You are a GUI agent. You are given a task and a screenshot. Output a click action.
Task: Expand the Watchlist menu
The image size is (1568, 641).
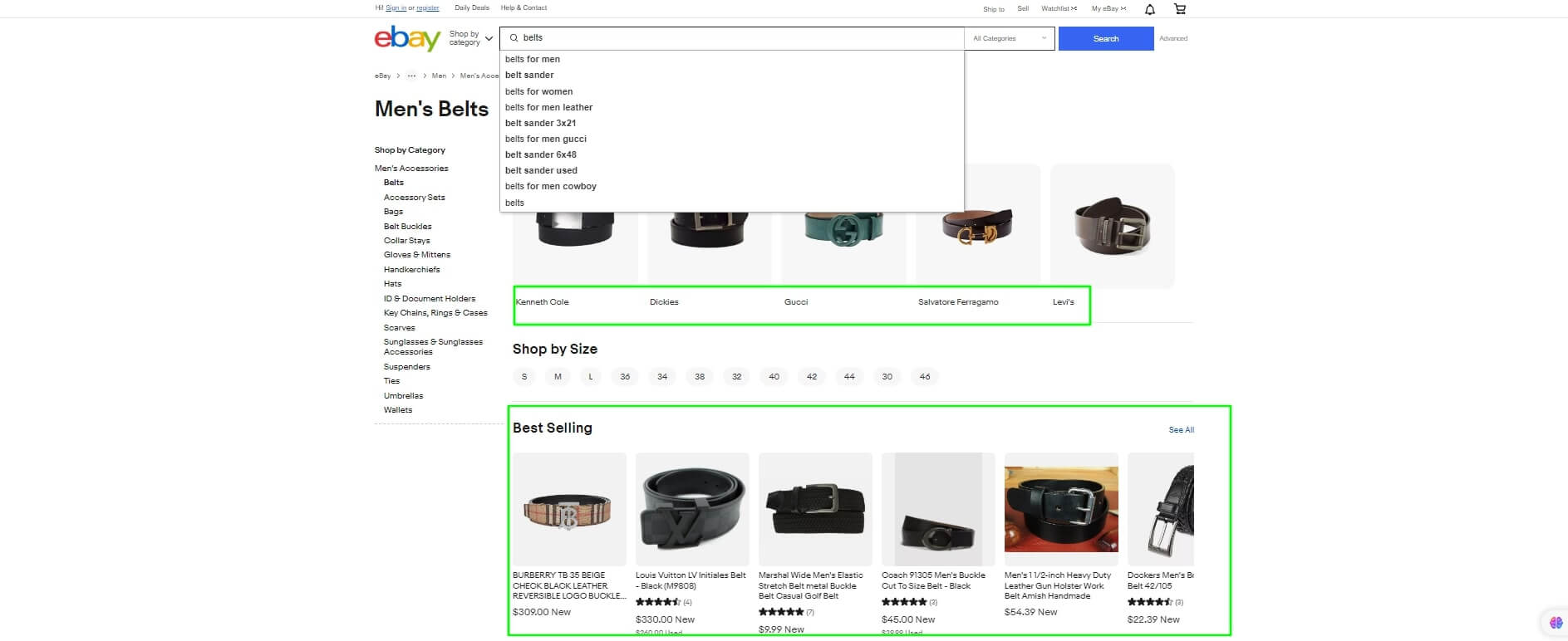1059,8
